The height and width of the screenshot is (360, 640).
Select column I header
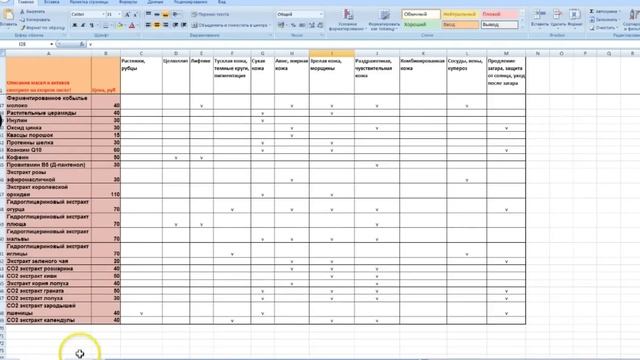332,53
